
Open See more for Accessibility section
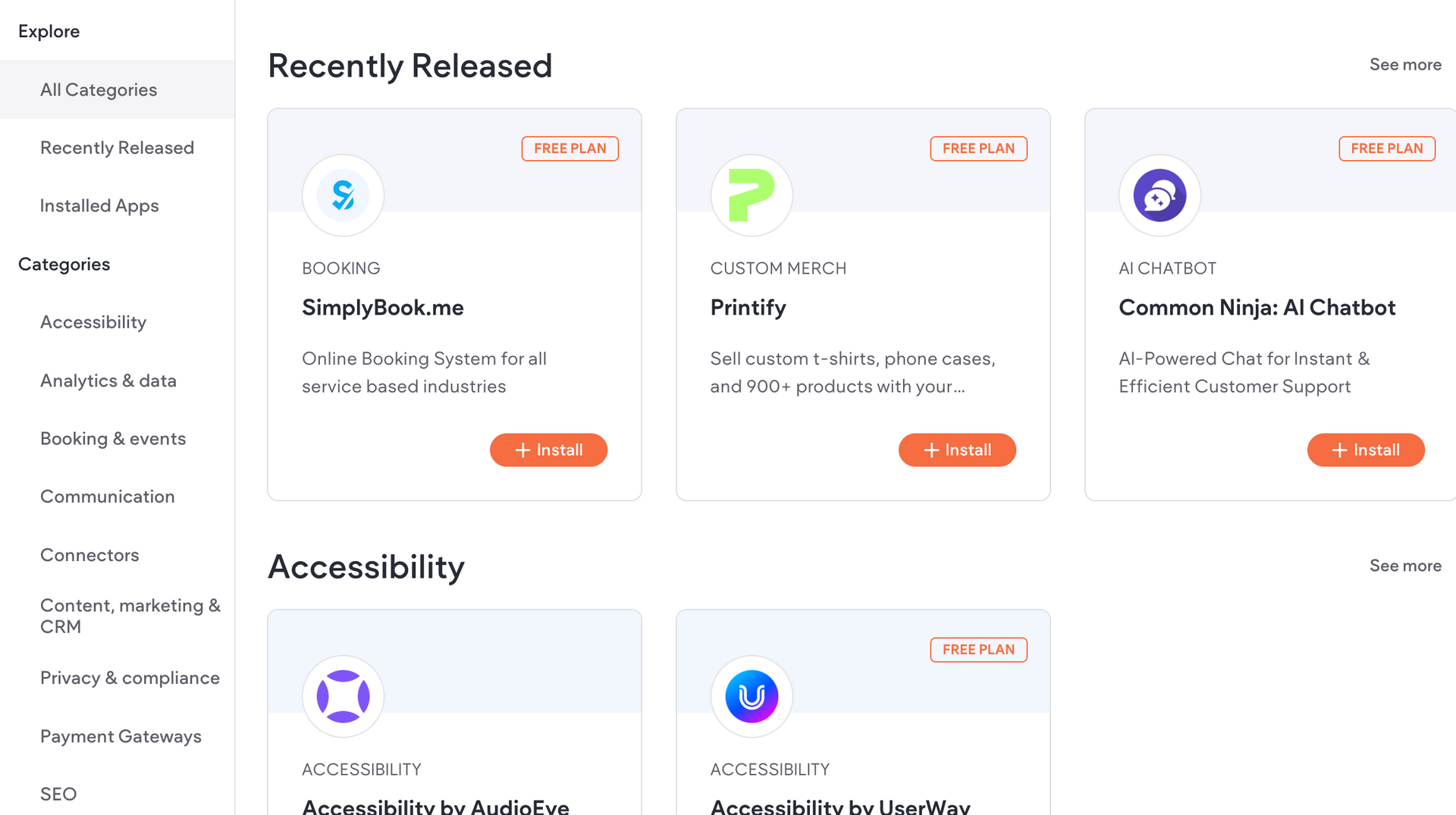(x=1404, y=566)
